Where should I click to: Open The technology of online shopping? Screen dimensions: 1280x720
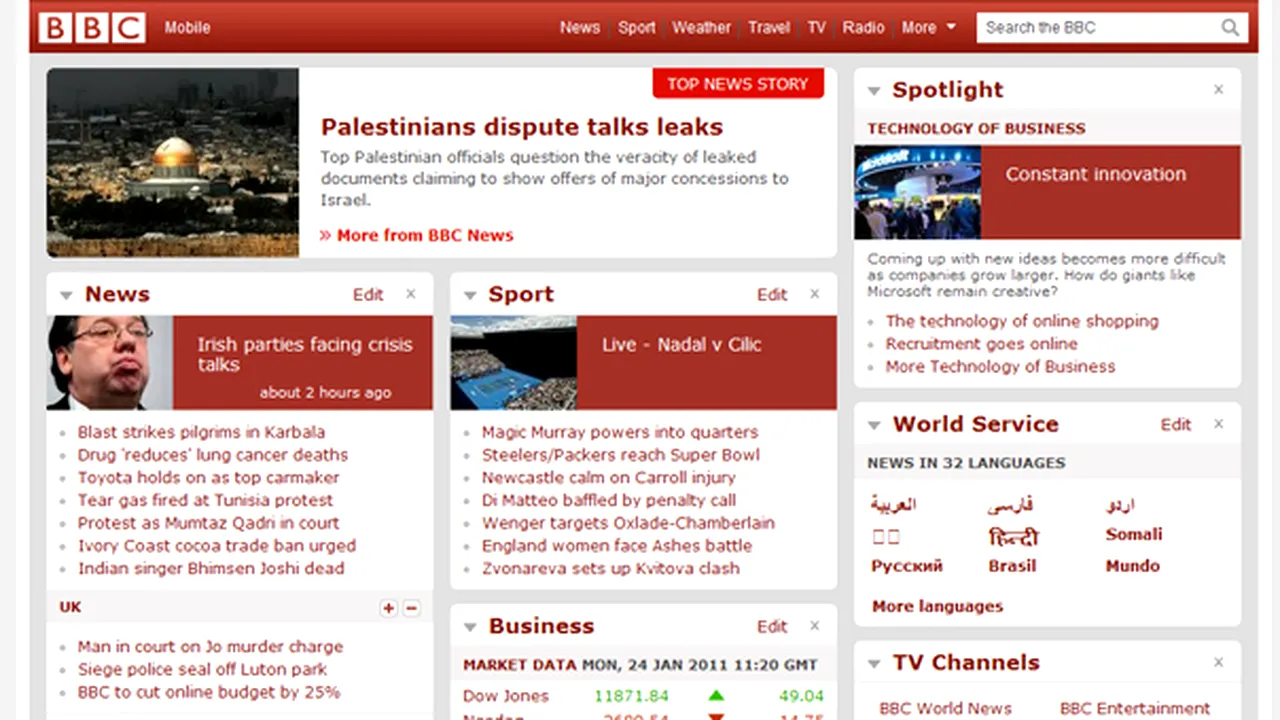[1022, 321]
